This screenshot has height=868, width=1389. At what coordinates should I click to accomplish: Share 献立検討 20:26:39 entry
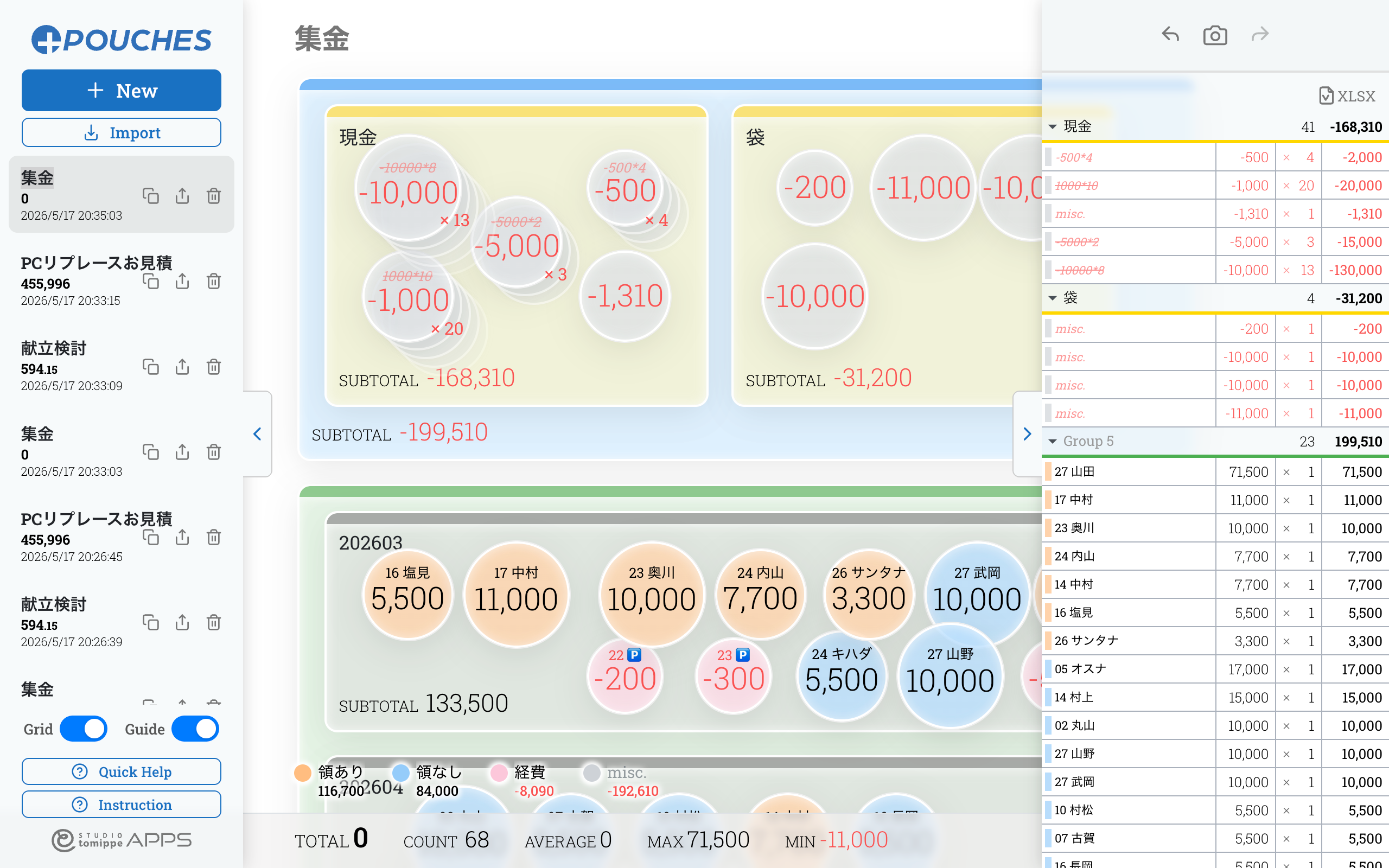[x=182, y=622]
